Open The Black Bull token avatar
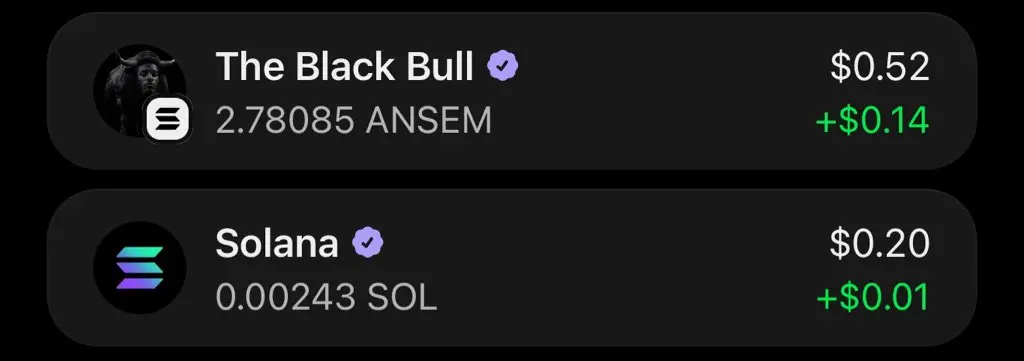 click(140, 90)
